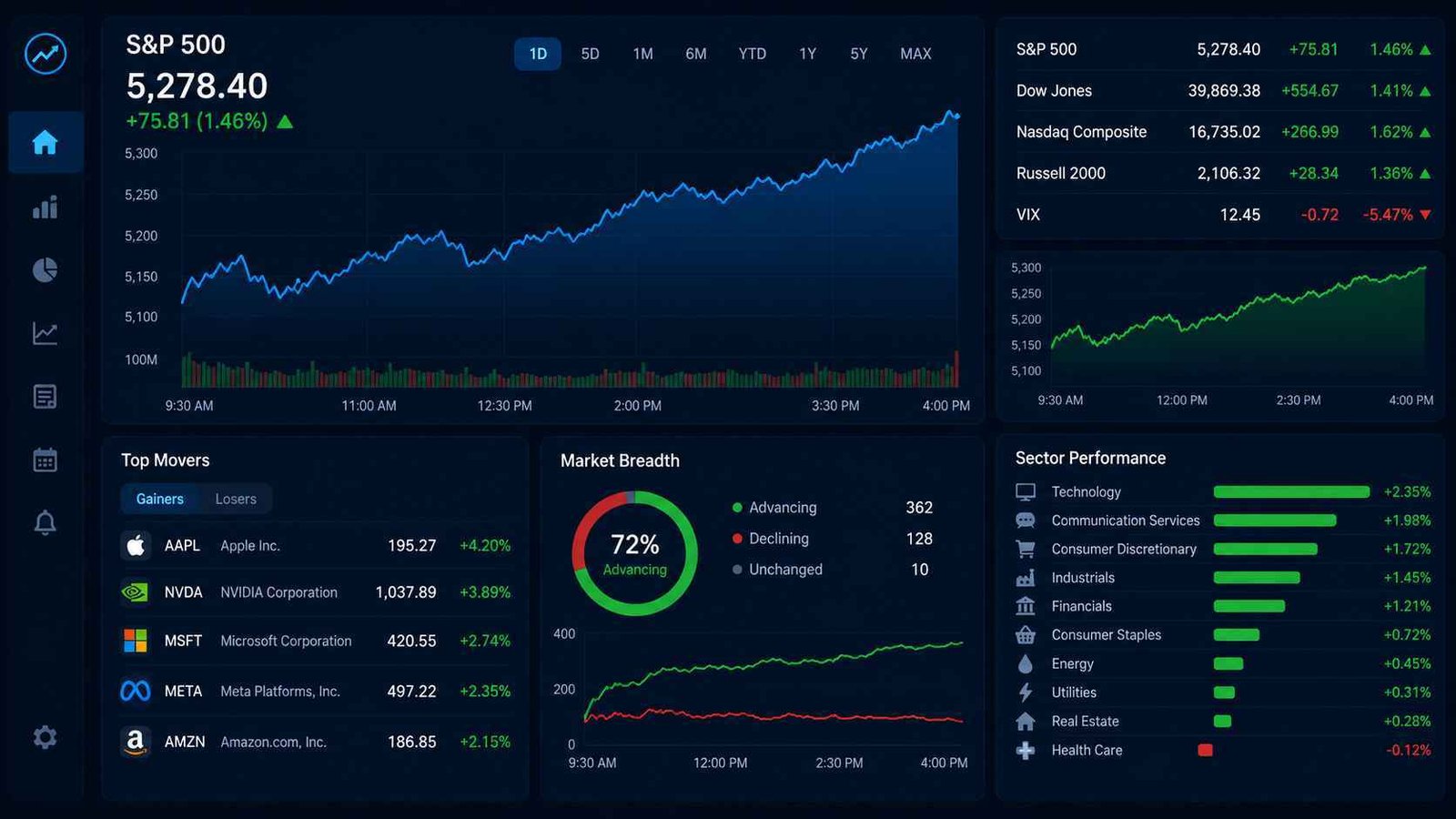Click the 72% Advancing donut chart

[x=634, y=553]
